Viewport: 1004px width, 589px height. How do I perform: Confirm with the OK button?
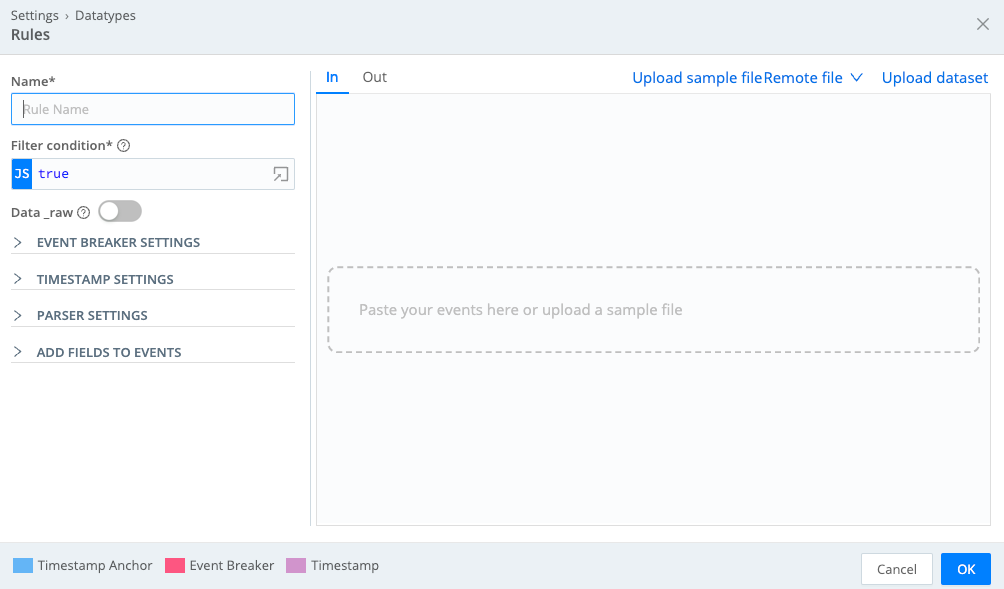pyautogui.click(x=966, y=569)
